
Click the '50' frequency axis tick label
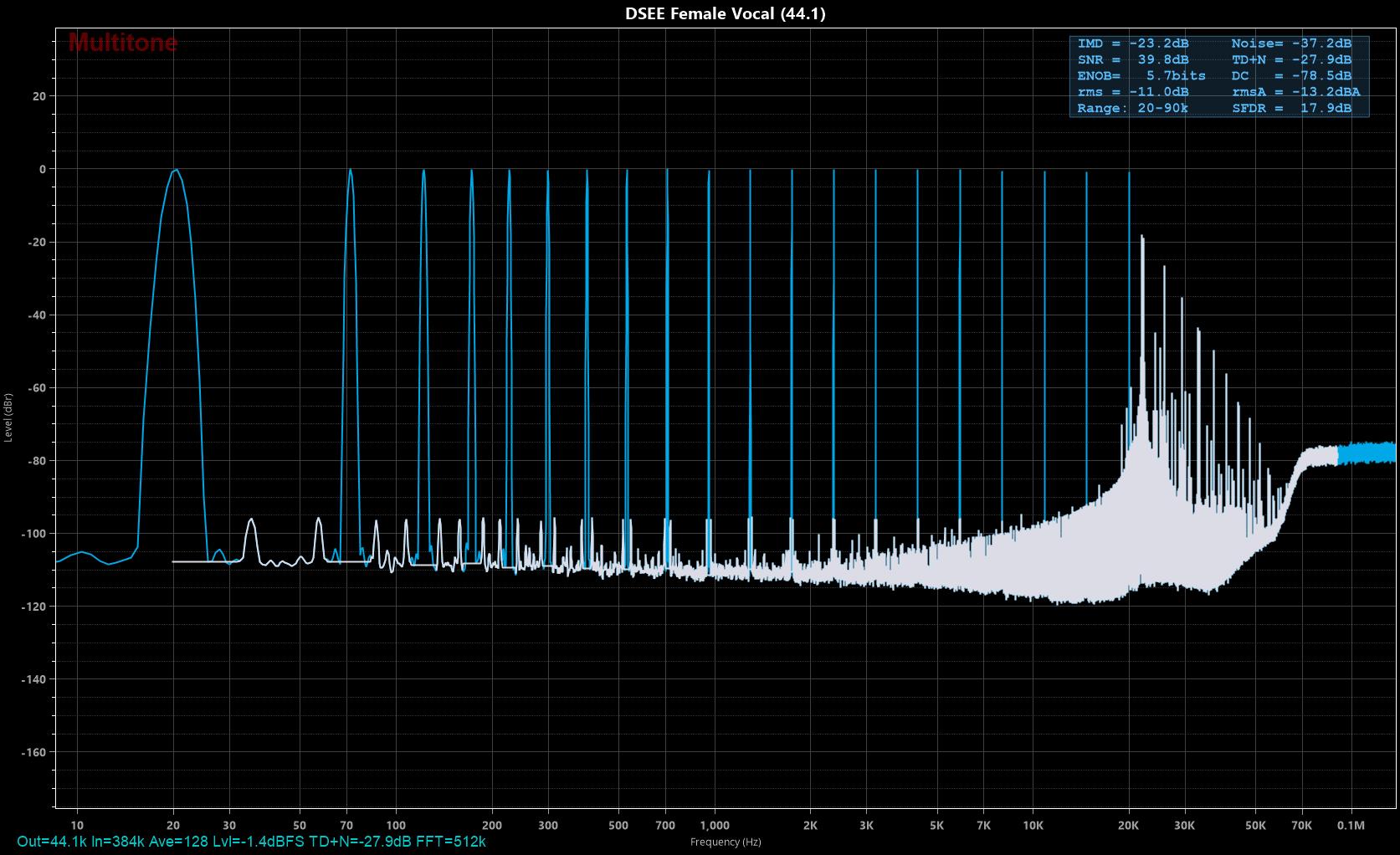[300, 826]
